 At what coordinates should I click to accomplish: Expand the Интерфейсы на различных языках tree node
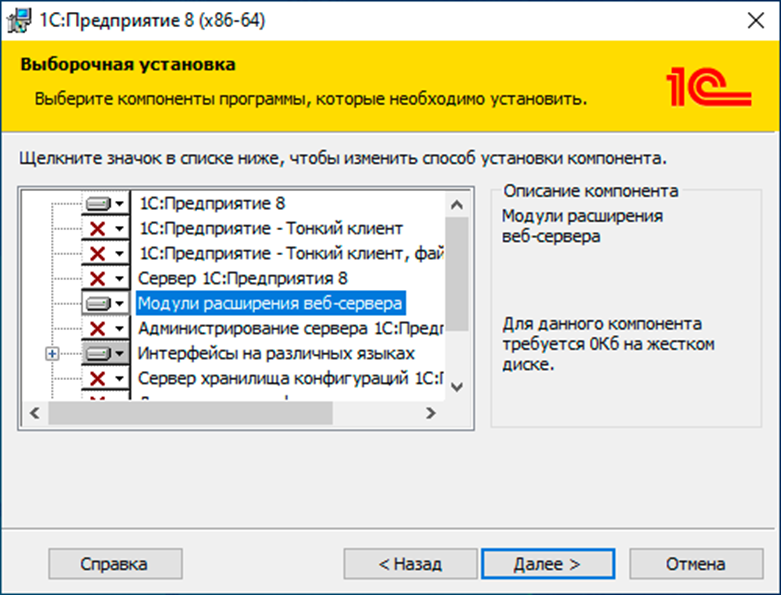(x=53, y=353)
